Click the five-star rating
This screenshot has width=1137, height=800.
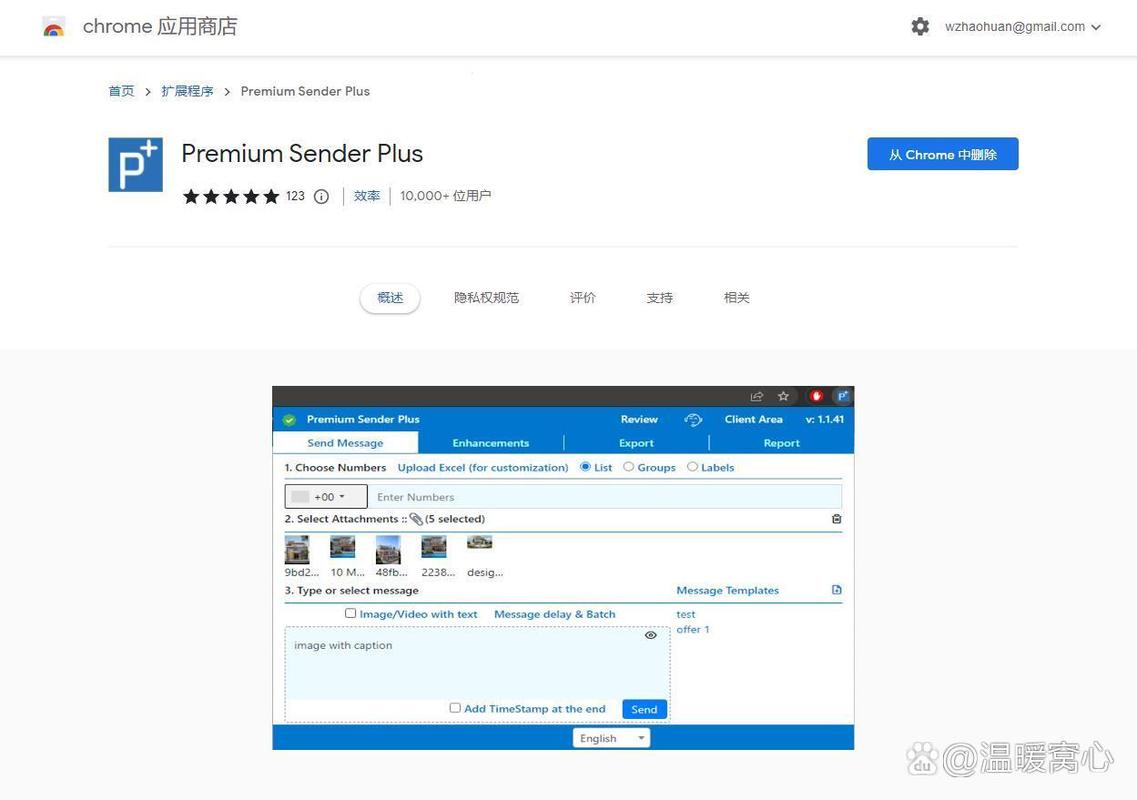click(x=231, y=197)
